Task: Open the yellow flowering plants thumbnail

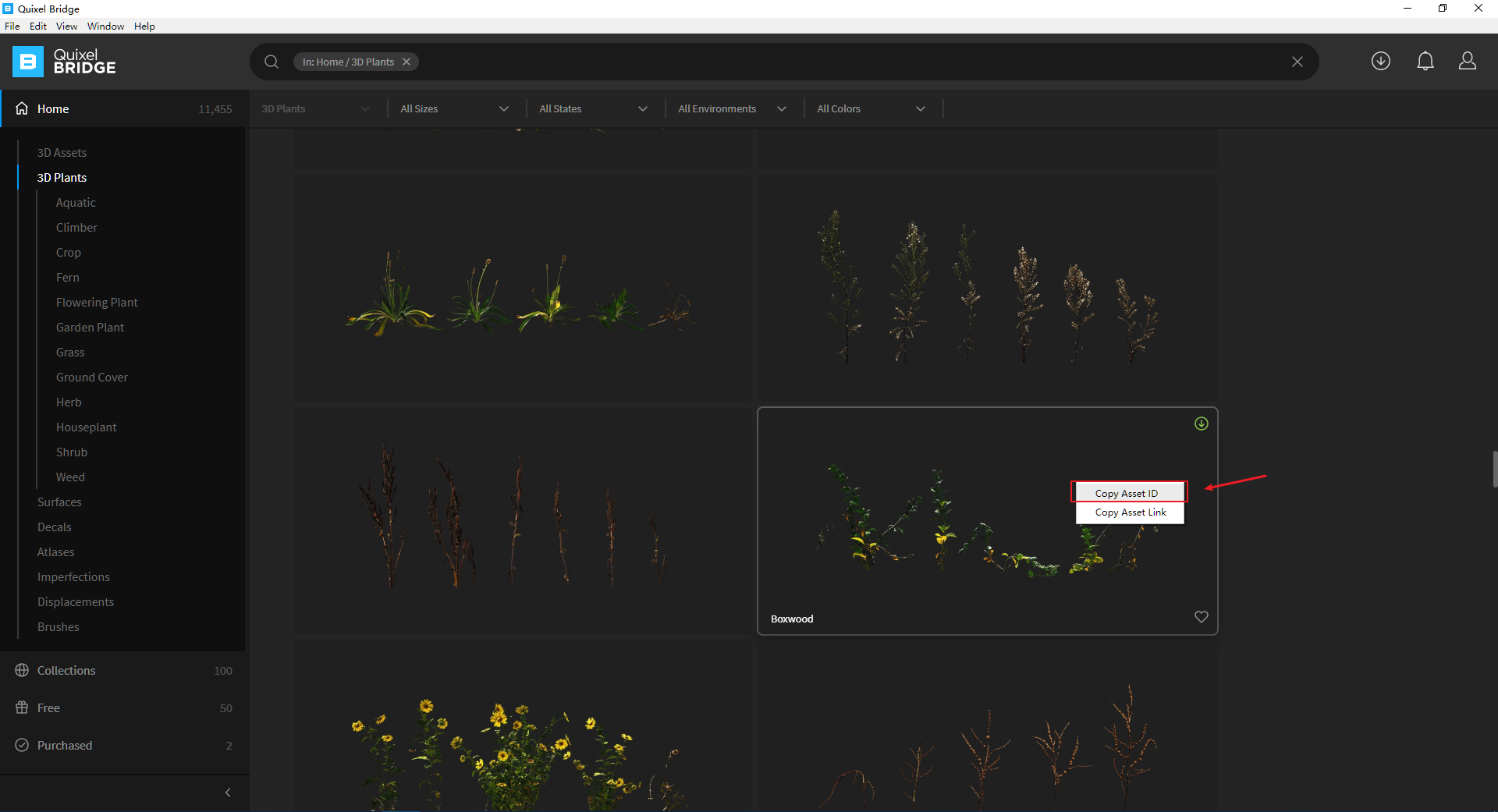Action: coord(523,725)
